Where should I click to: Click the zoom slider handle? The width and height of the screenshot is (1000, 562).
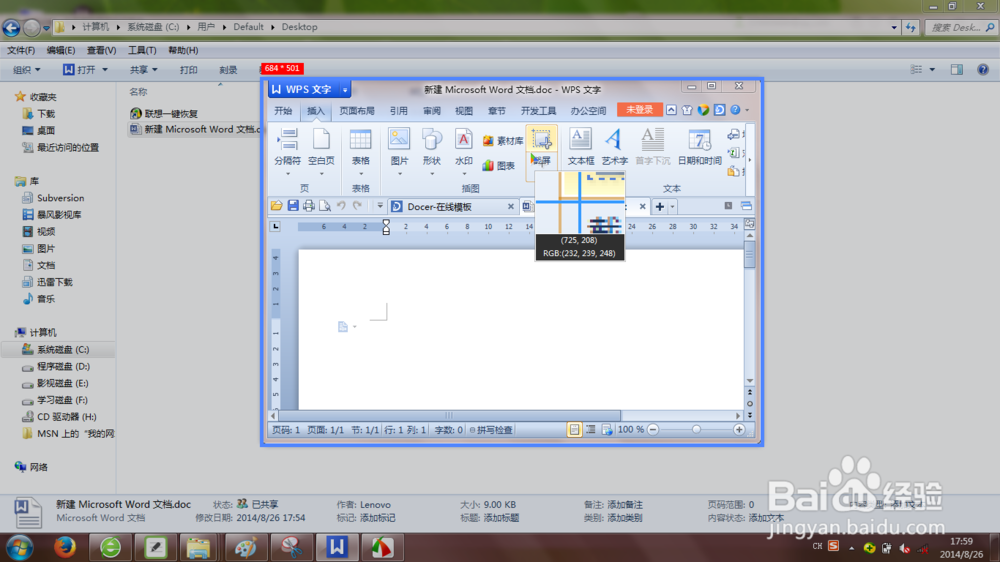tap(696, 430)
